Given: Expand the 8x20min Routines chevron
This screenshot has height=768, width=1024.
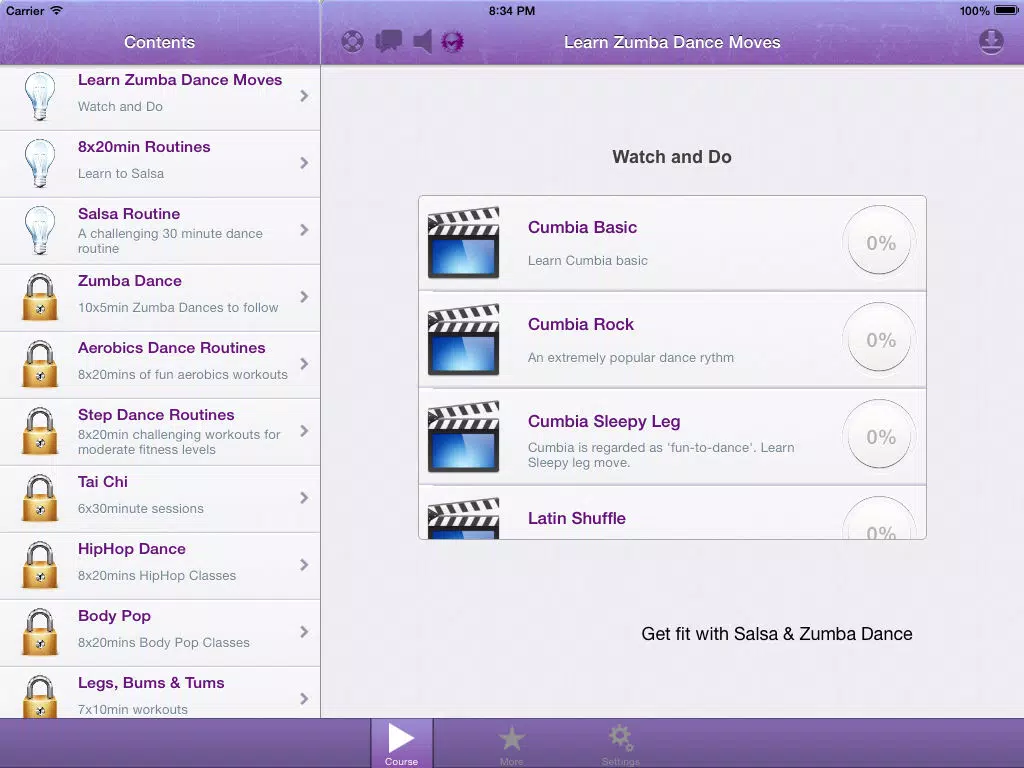Looking at the screenshot, I should point(304,163).
